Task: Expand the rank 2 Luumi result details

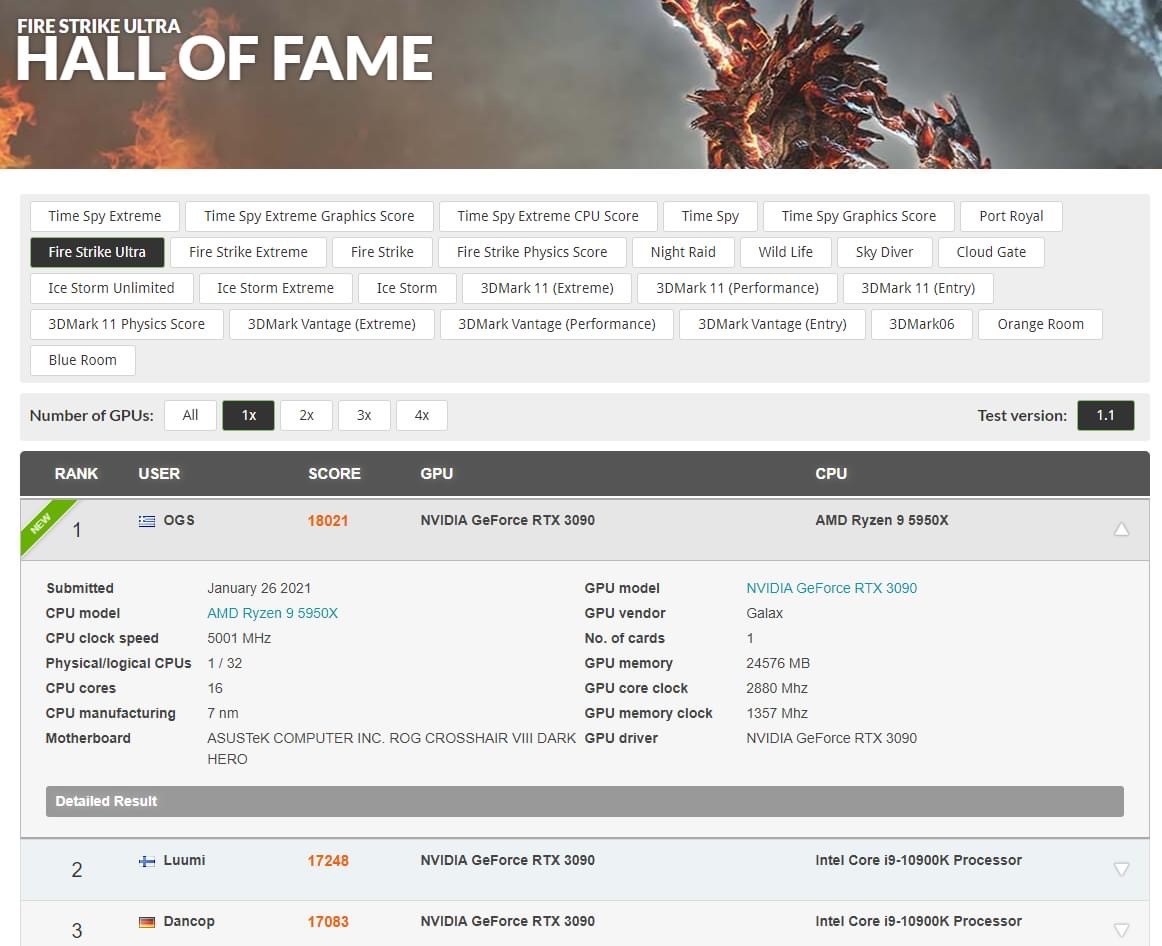Action: coord(1121,869)
